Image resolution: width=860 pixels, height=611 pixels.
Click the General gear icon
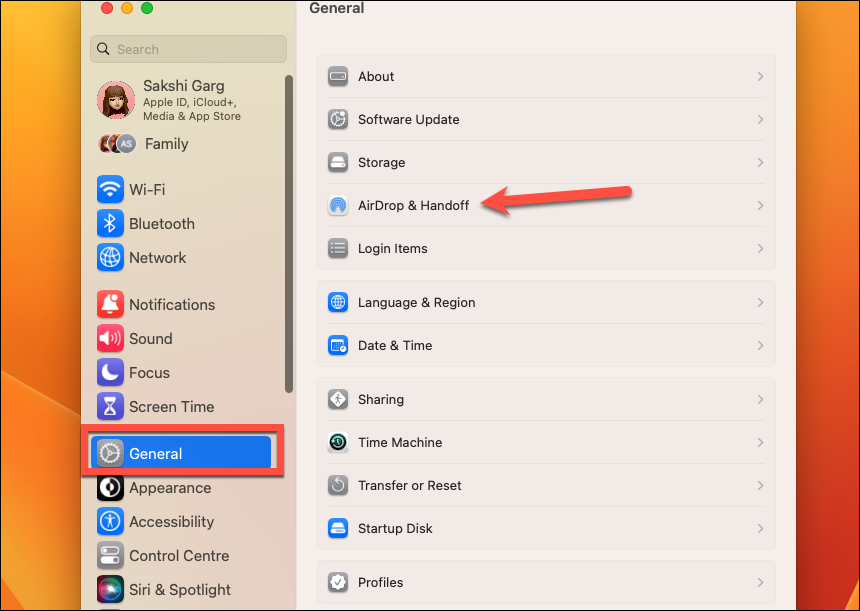tap(110, 454)
